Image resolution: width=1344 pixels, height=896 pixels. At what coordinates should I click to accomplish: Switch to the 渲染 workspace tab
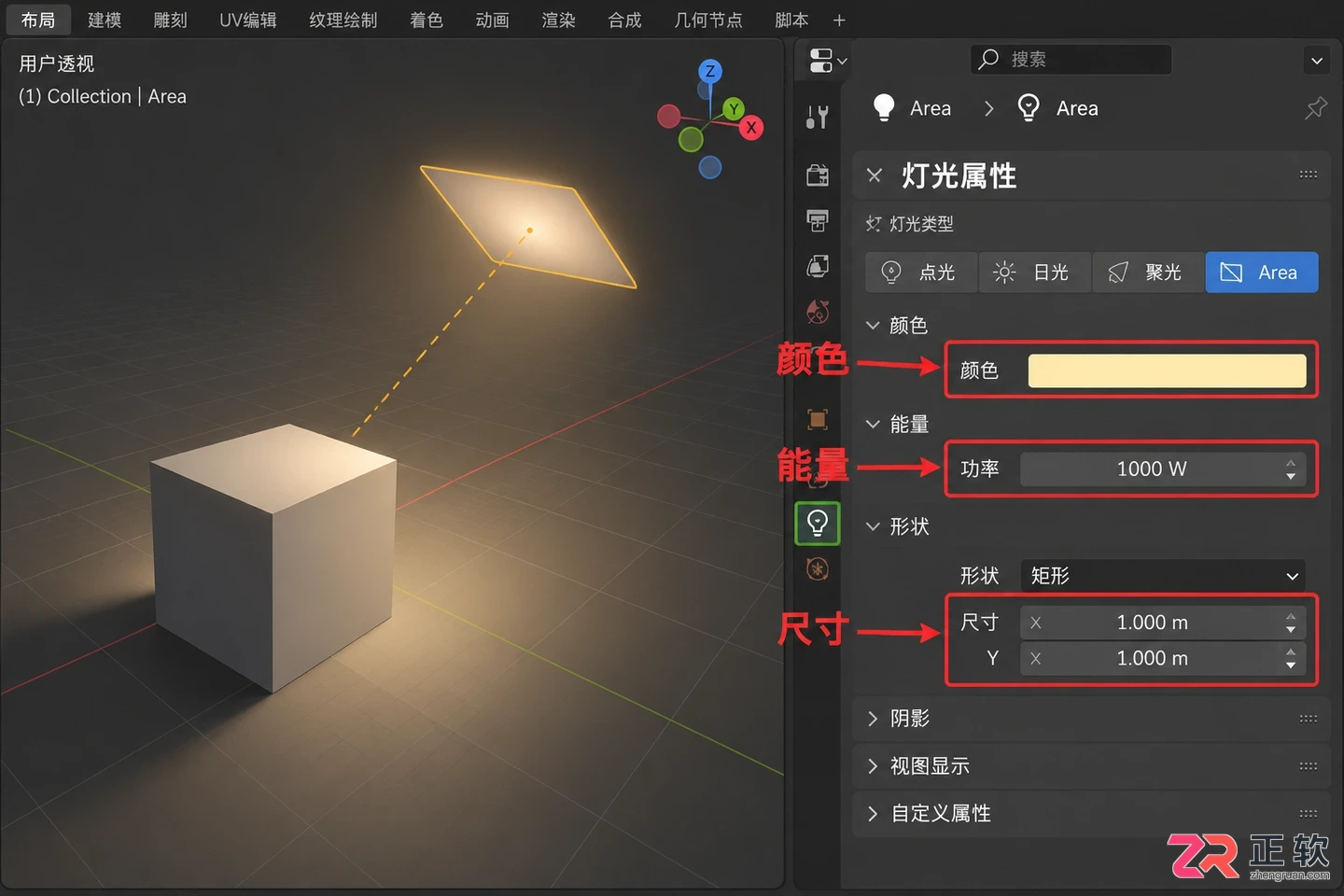point(559,21)
